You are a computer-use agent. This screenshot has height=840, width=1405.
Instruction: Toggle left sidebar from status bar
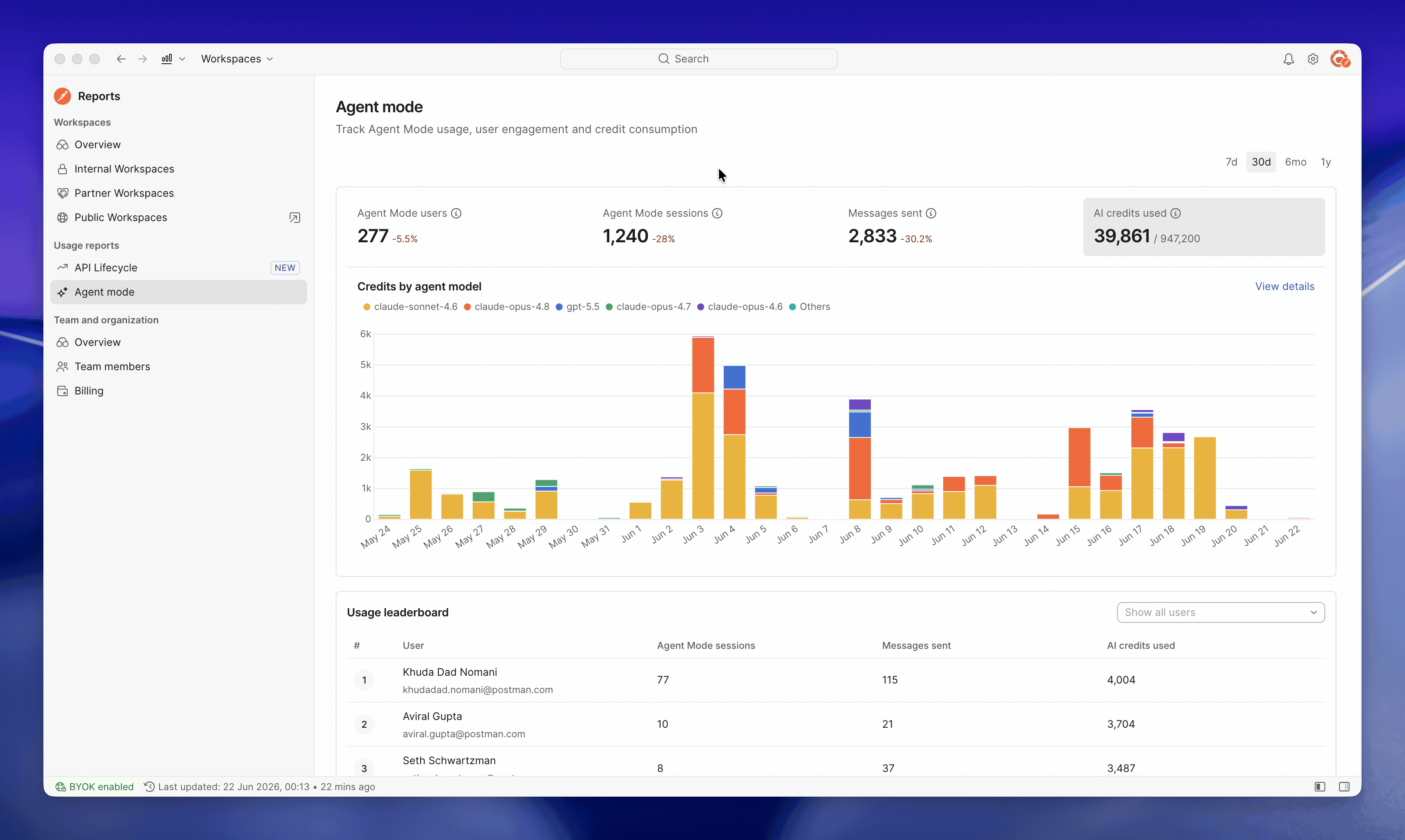(1320, 787)
